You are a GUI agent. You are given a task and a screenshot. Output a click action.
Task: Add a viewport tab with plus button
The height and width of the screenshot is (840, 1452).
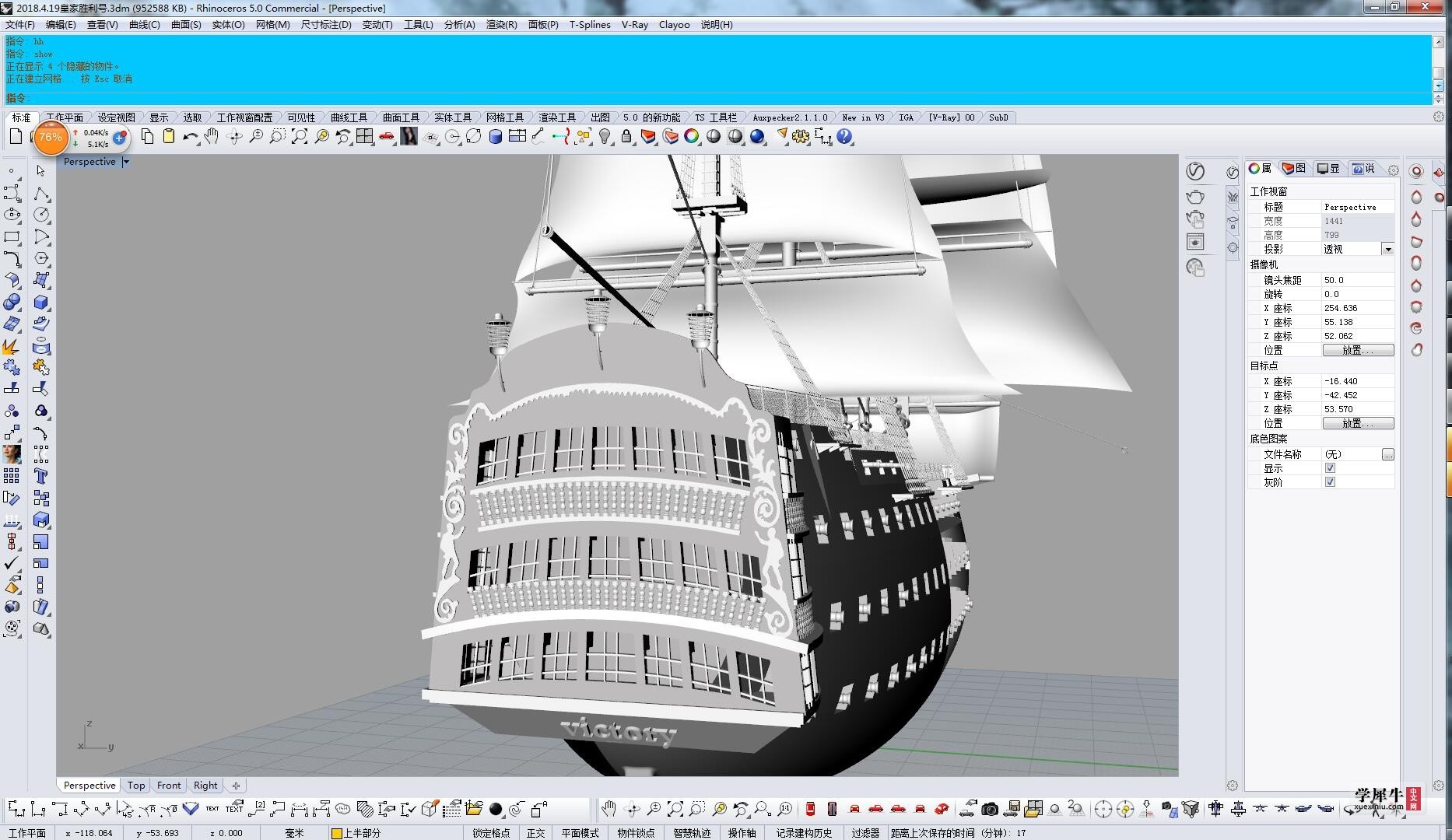236,786
